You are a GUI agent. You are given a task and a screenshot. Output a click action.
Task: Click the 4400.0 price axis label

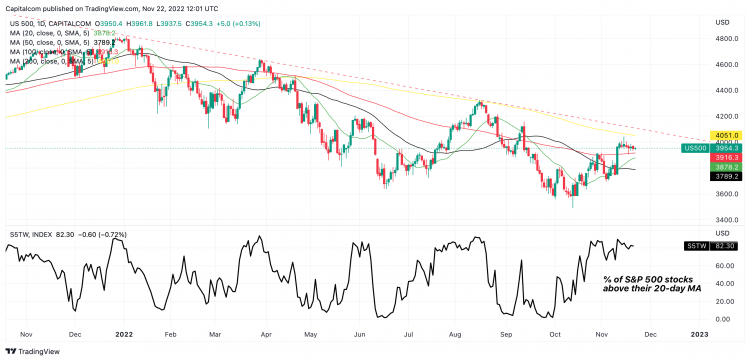[726, 90]
